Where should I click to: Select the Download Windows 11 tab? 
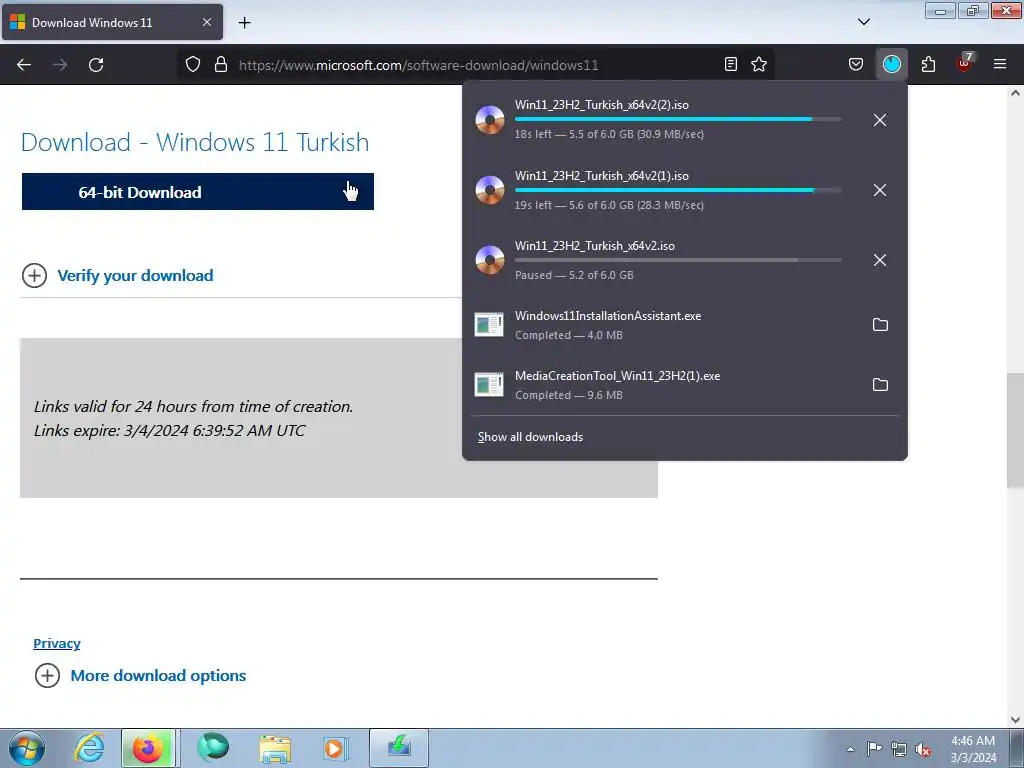(x=112, y=22)
